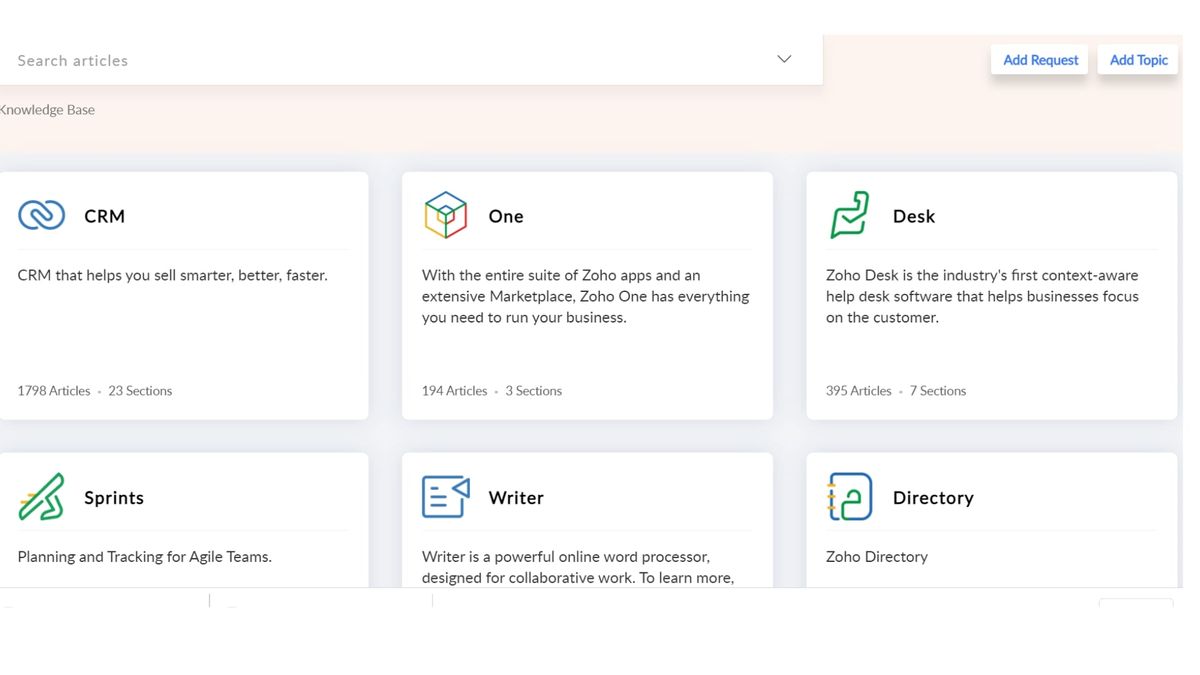The image size is (1200, 675).
Task: View 194 Articles for Zoho One
Action: pos(454,390)
